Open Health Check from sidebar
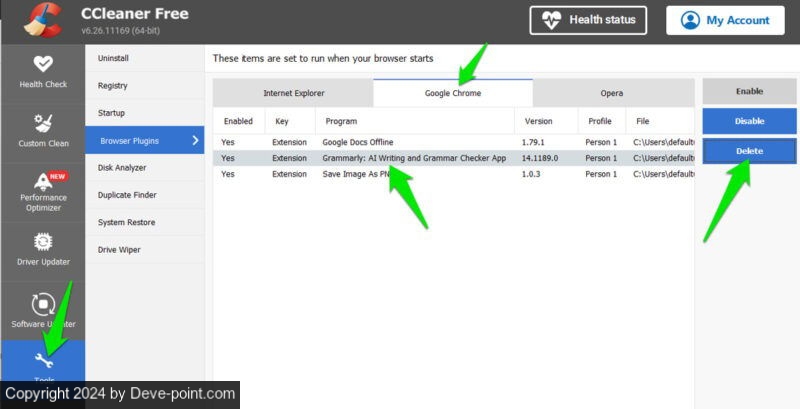Image resolution: width=800 pixels, height=409 pixels. coord(43,66)
